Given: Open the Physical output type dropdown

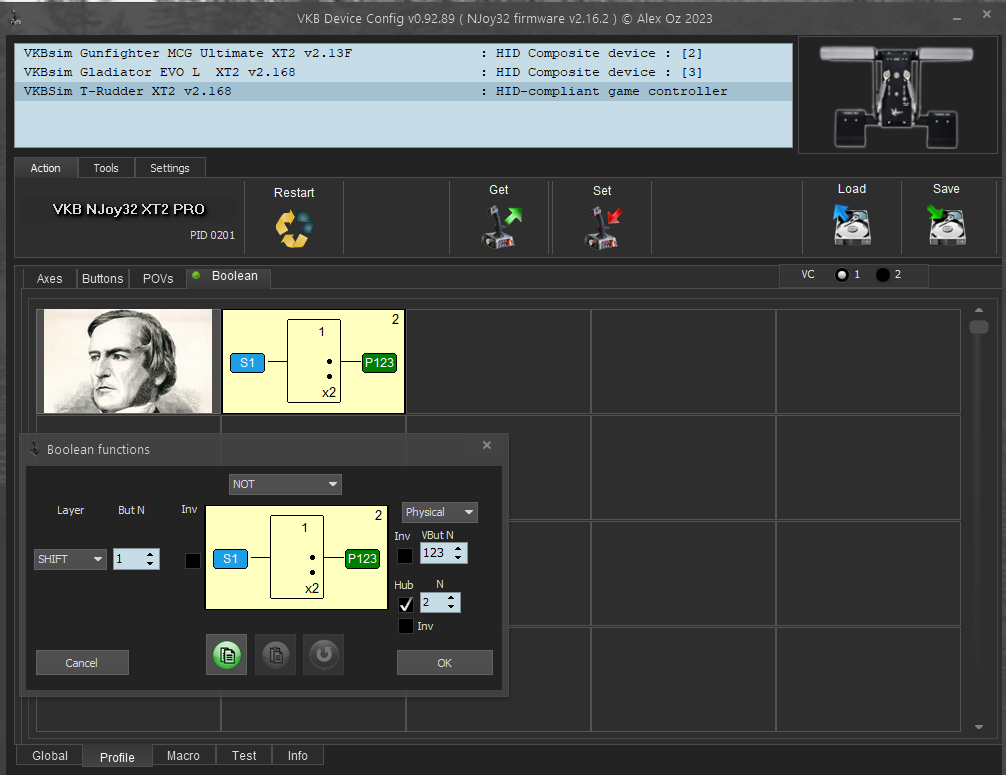Looking at the screenshot, I should [x=440, y=512].
